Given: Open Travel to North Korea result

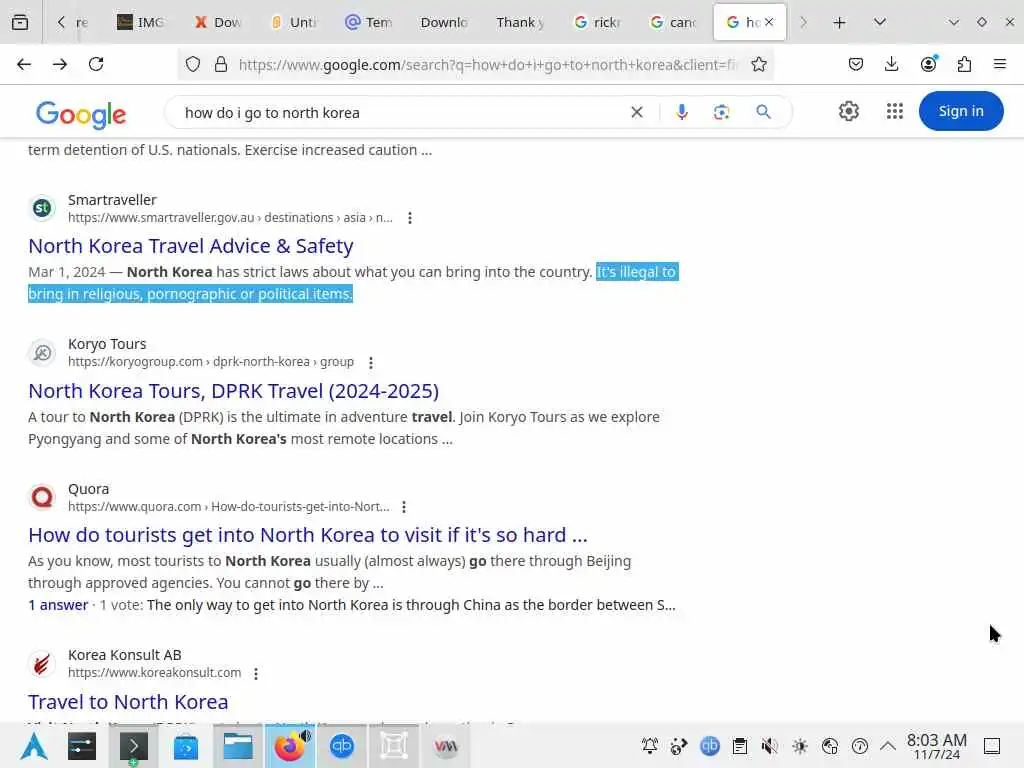Looking at the screenshot, I should pyautogui.click(x=128, y=702).
